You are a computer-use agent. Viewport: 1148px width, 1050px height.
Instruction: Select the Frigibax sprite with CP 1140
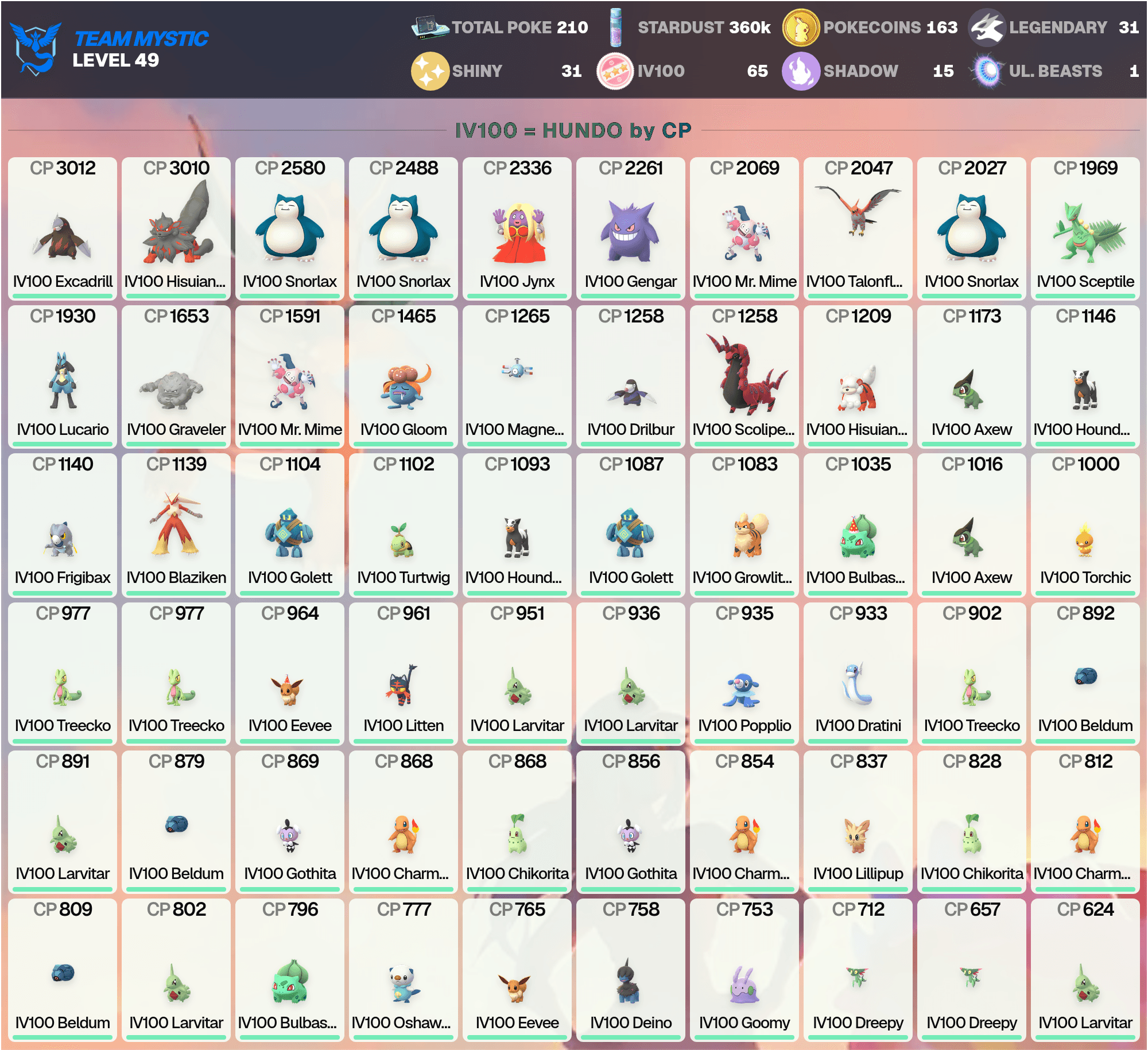point(61,539)
